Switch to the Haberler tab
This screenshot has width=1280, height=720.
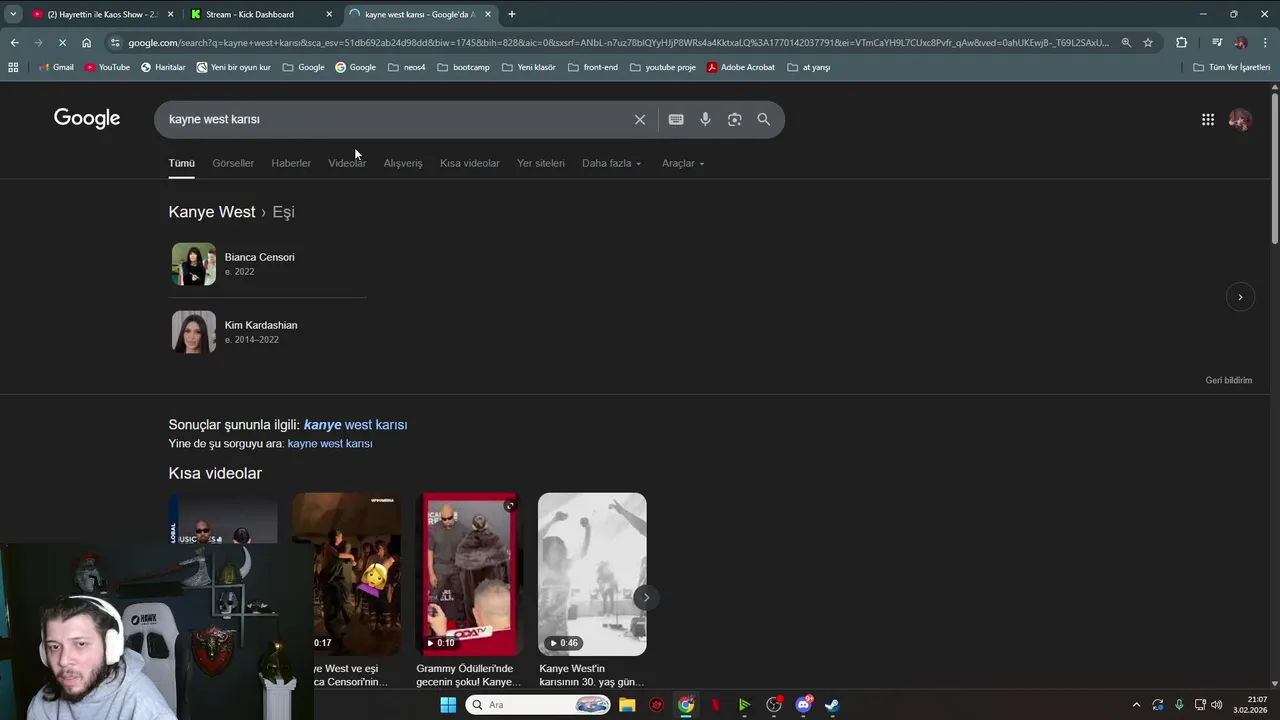click(291, 163)
